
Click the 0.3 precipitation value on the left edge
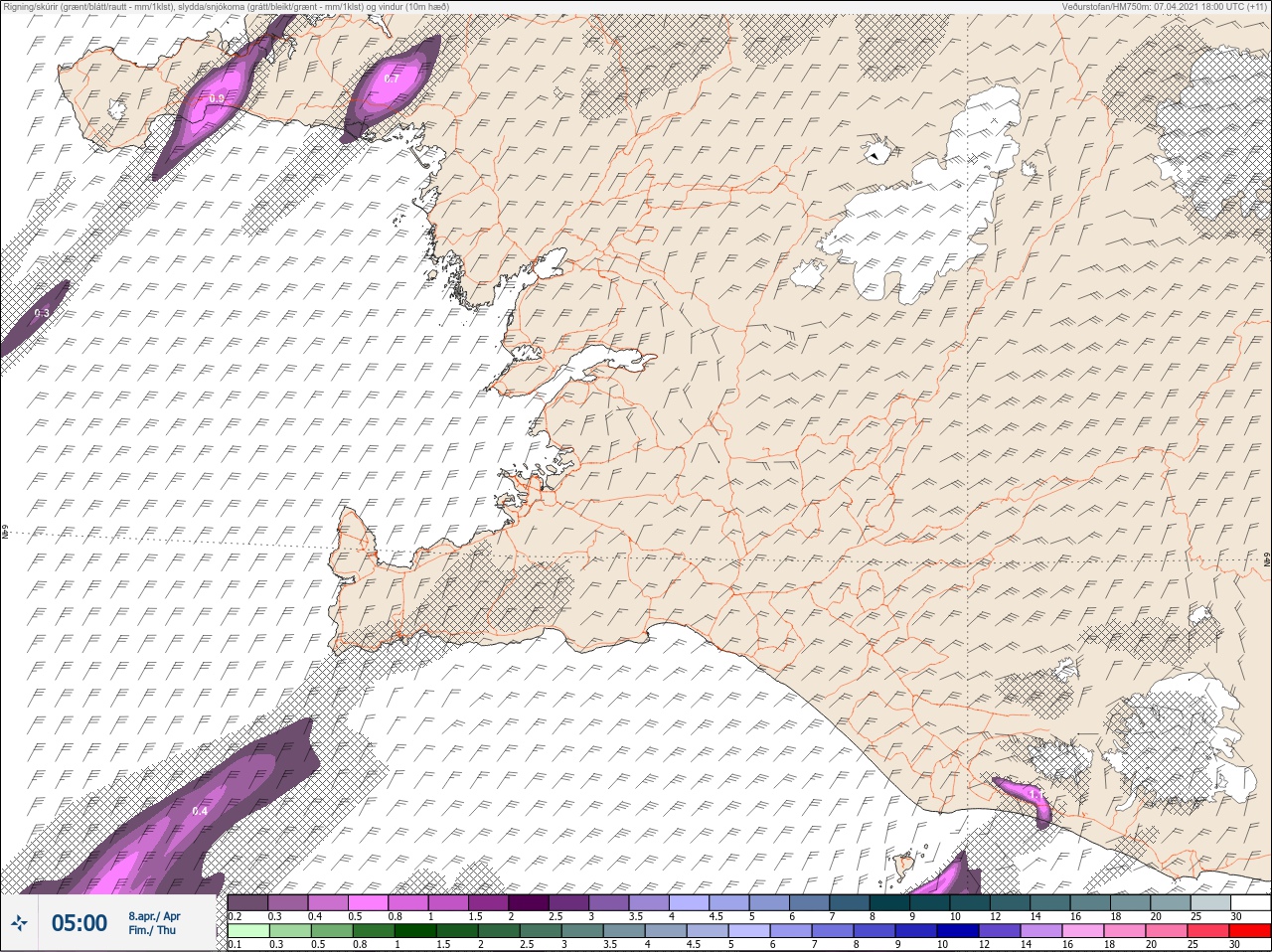42,313
